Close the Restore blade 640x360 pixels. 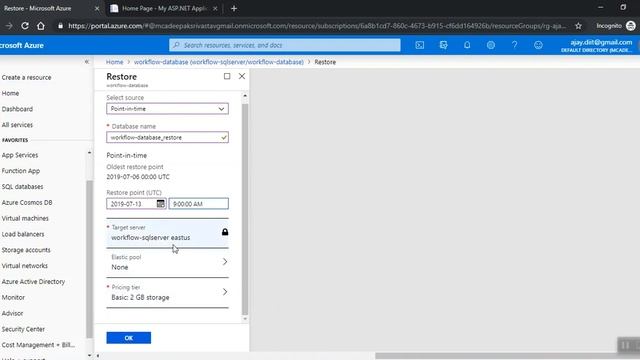242,76
